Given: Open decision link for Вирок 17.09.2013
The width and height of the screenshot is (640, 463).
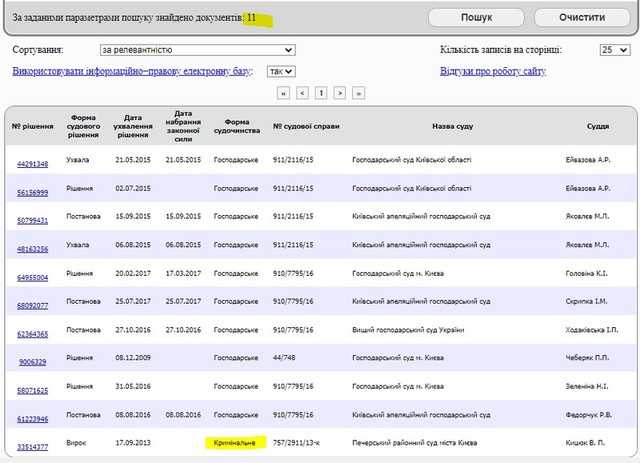Looking at the screenshot, I should tap(32, 447).
